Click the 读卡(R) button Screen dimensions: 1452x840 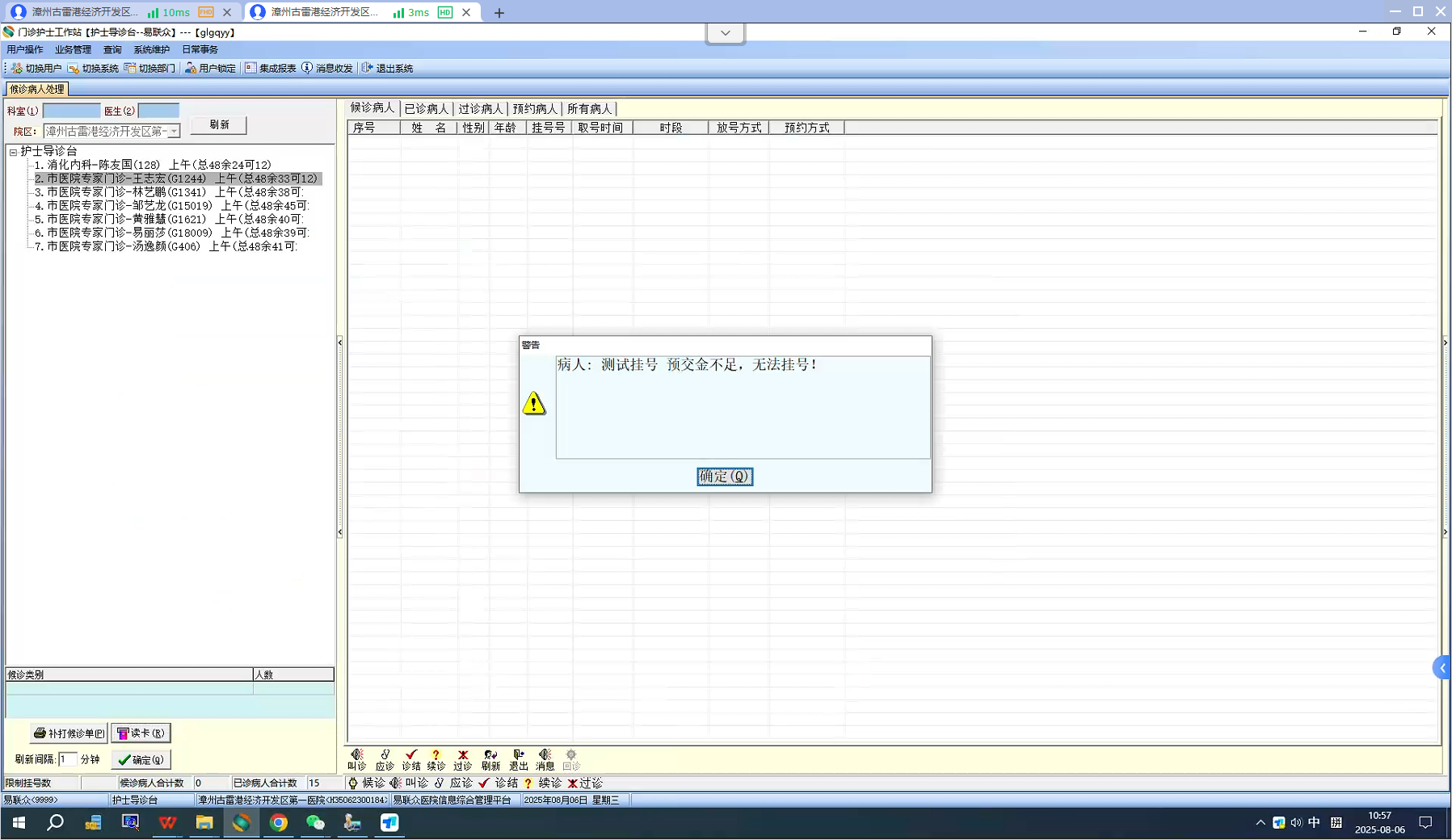click(141, 733)
